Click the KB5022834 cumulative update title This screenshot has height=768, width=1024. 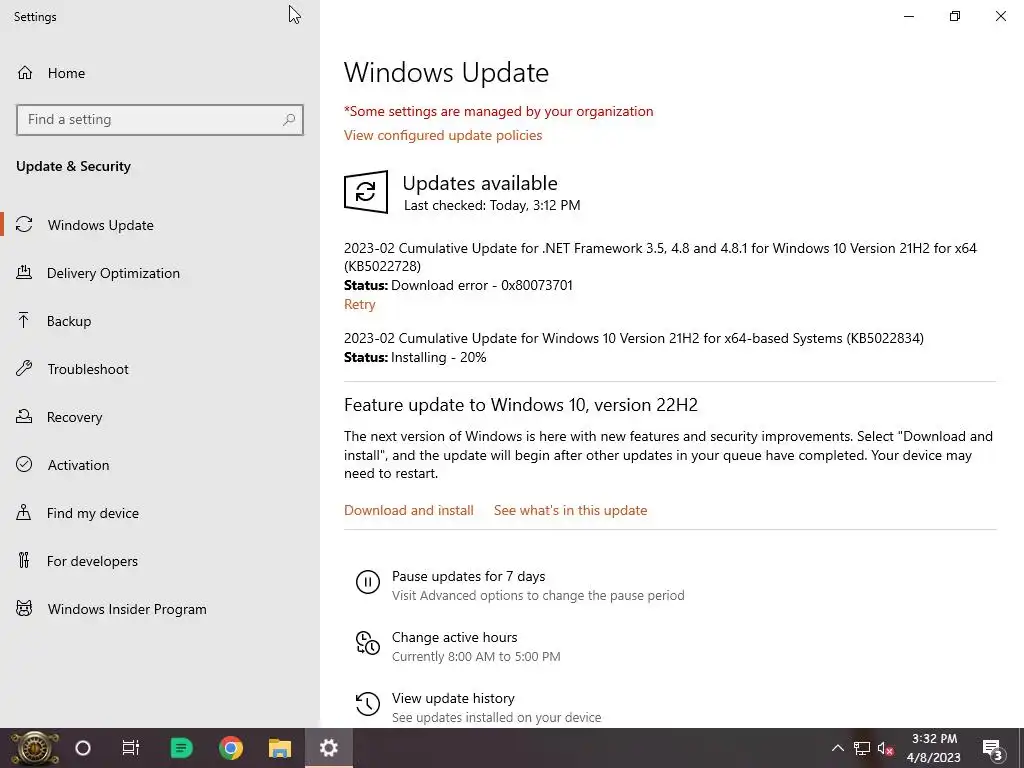coord(633,338)
